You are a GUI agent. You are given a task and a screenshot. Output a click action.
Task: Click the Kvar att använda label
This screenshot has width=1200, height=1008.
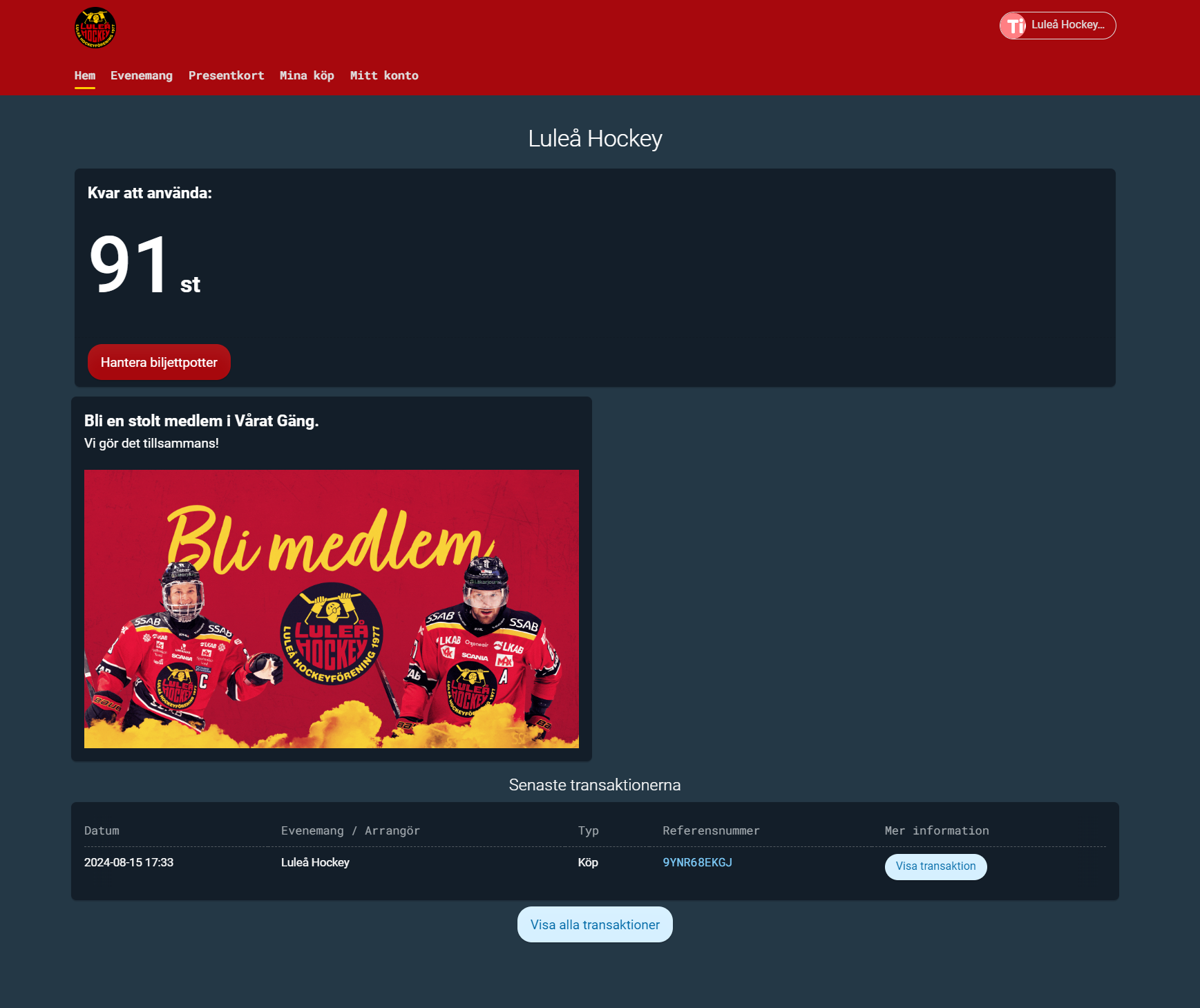[x=150, y=193]
